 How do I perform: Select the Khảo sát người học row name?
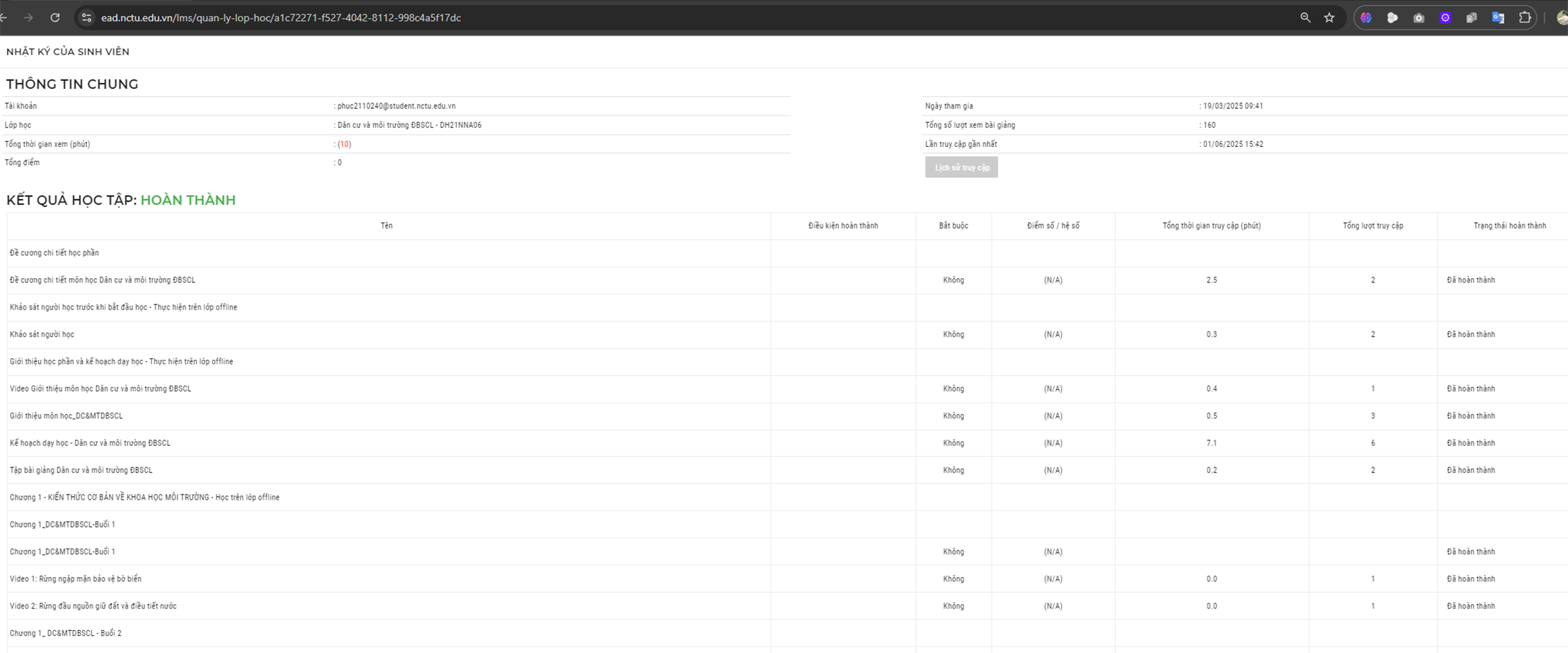(42, 335)
